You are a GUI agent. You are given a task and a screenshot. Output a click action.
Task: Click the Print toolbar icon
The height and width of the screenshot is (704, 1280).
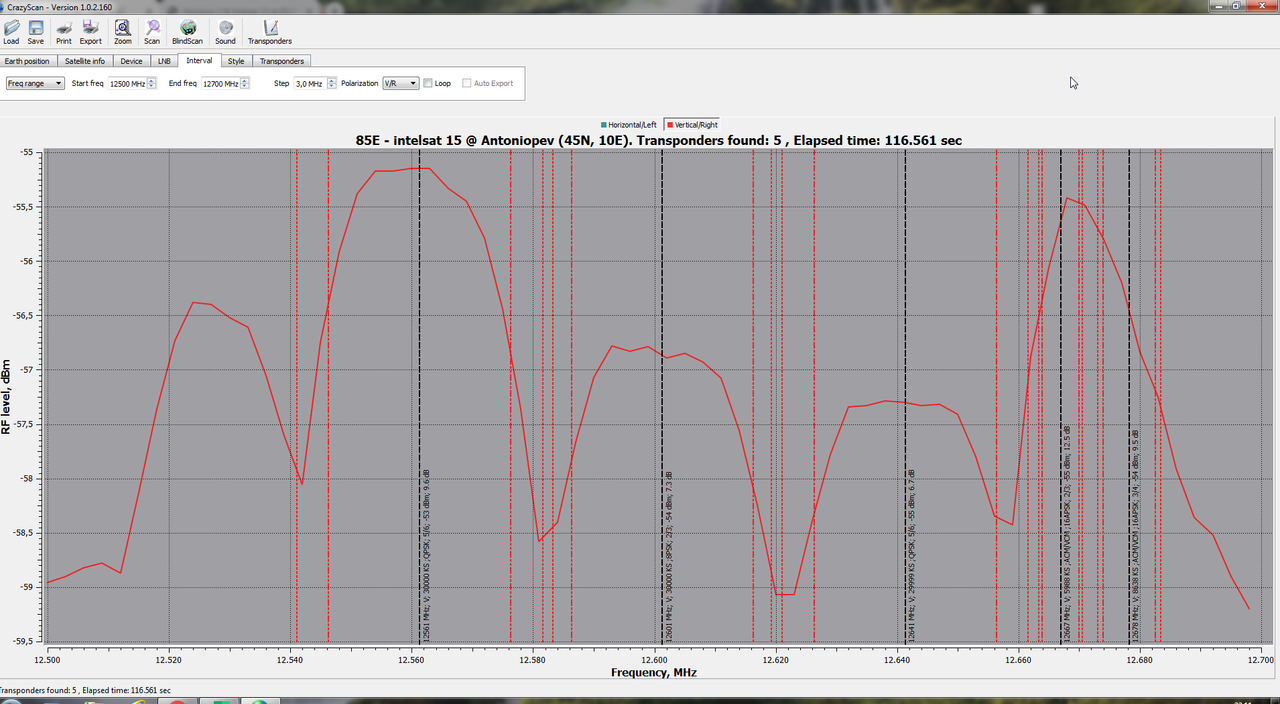[64, 32]
